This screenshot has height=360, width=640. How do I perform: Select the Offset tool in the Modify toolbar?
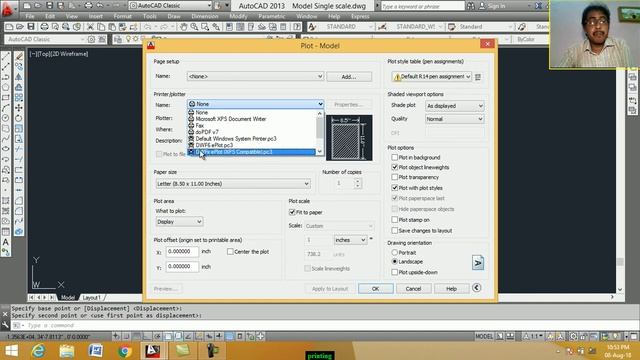[19, 87]
